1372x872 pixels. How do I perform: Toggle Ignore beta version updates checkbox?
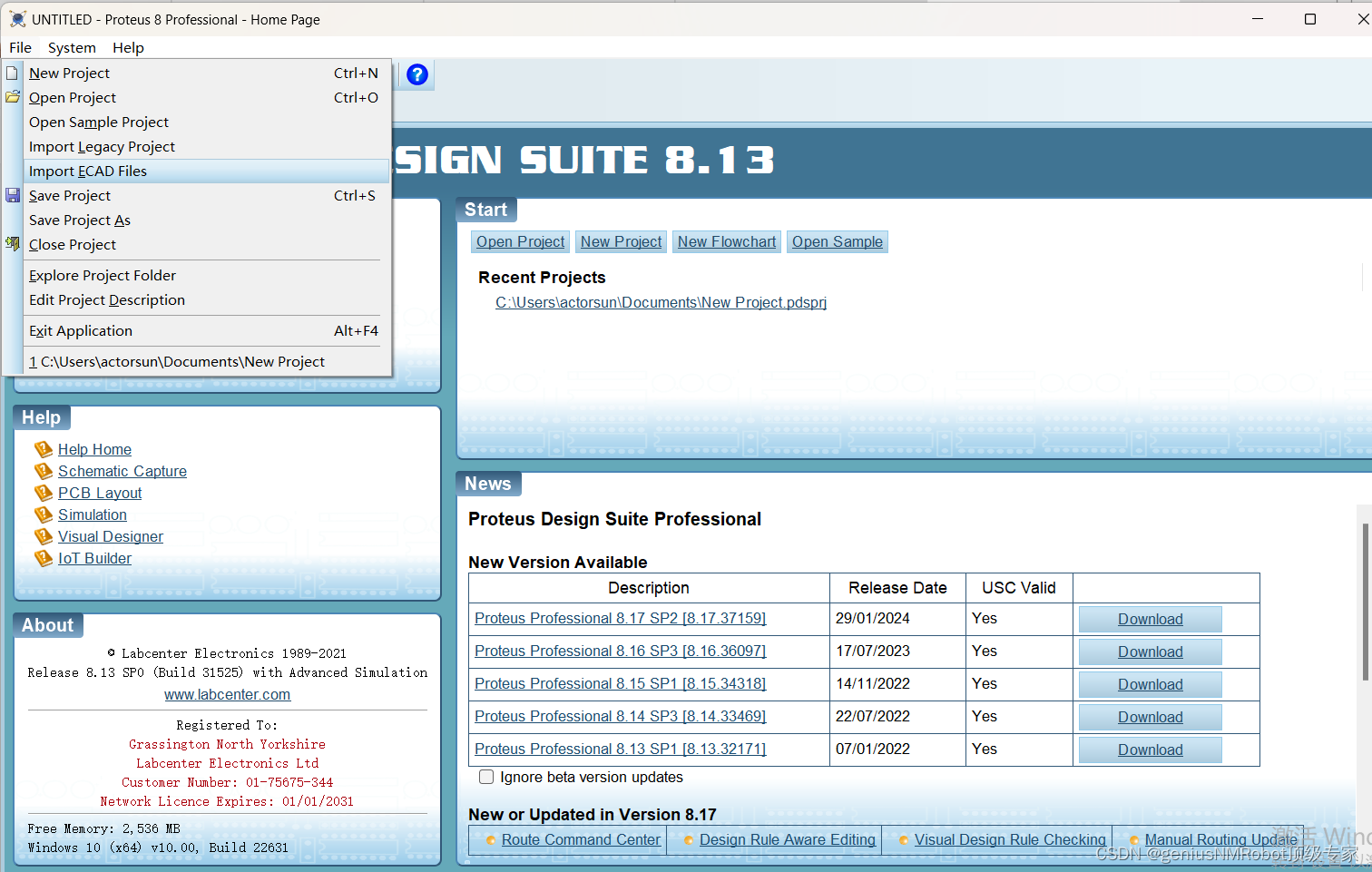[486, 777]
